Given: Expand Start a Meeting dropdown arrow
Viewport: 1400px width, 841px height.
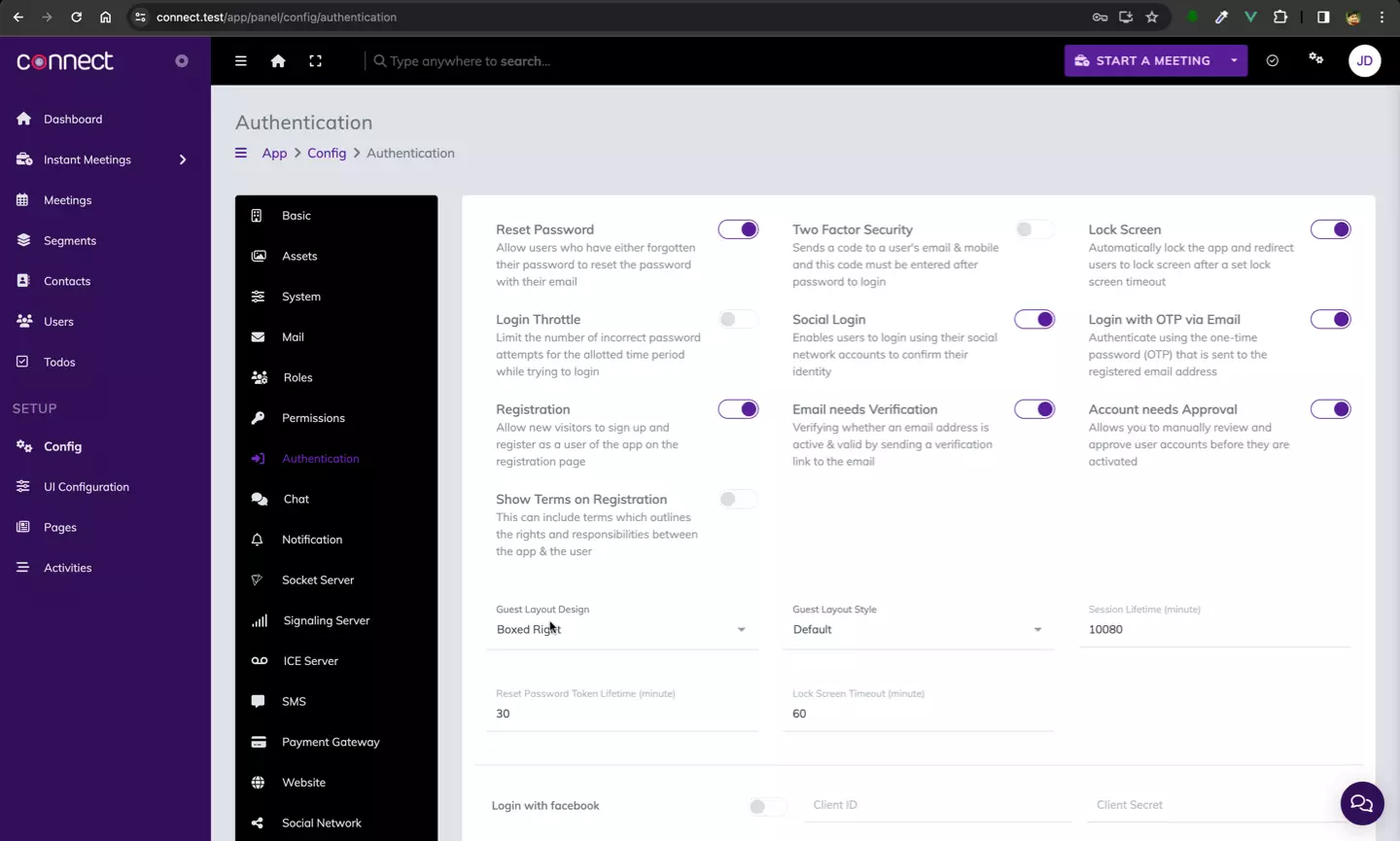Looking at the screenshot, I should pos(1234,60).
